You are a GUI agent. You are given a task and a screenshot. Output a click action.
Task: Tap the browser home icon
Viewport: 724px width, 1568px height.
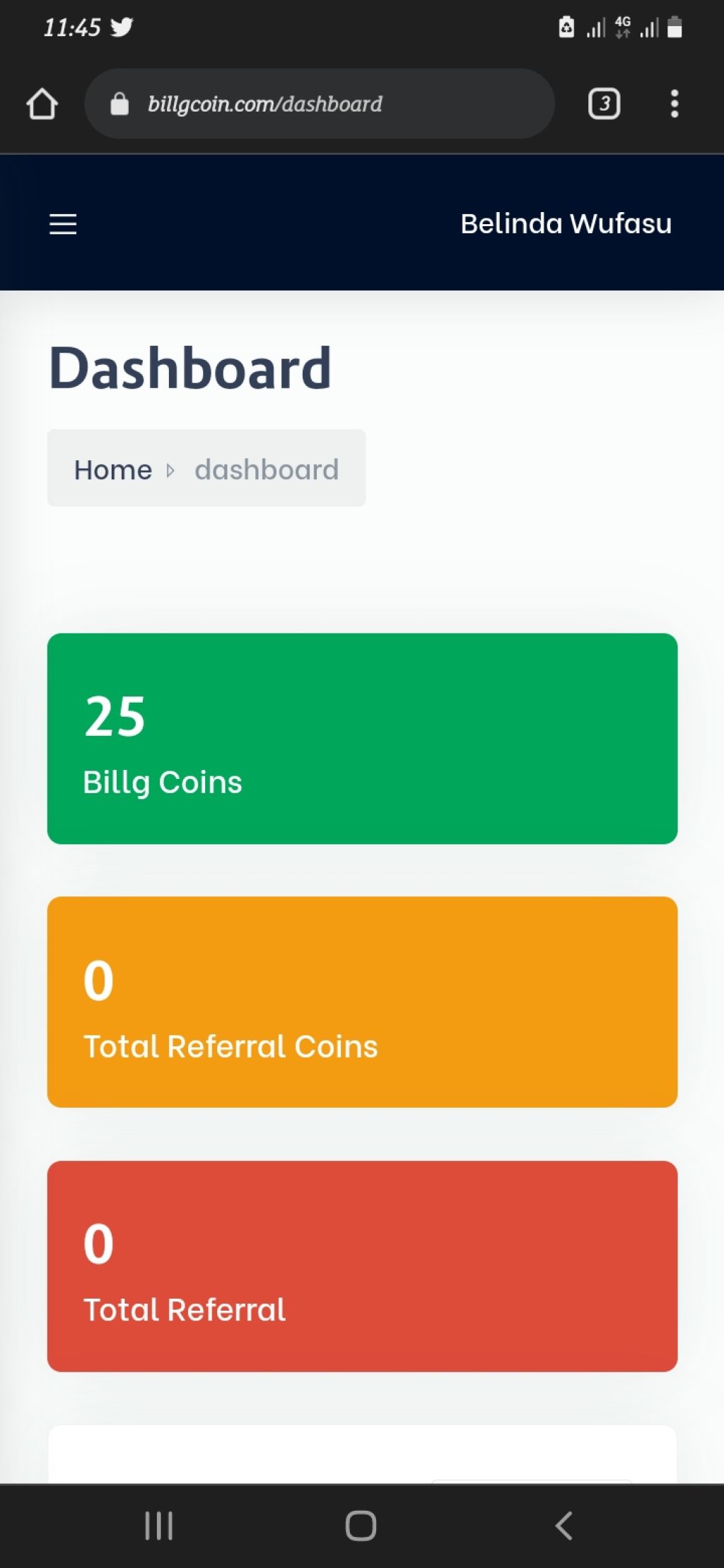coord(42,104)
